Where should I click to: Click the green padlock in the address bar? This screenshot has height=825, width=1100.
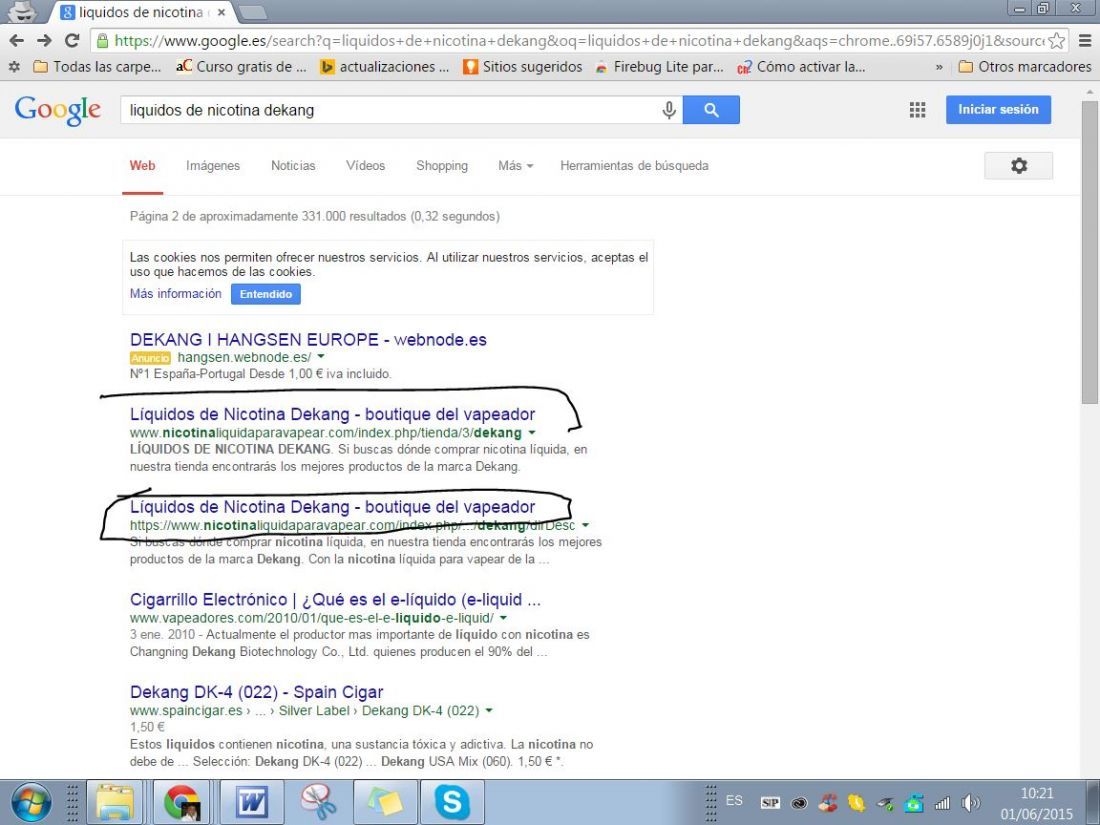tap(102, 41)
